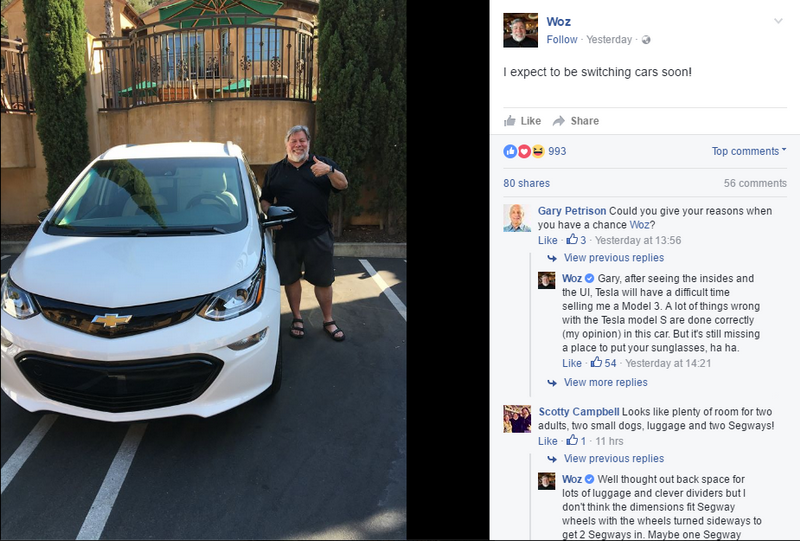This screenshot has width=800, height=541.
Task: Click Woz's profile picture at top of post
Action: tap(520, 30)
